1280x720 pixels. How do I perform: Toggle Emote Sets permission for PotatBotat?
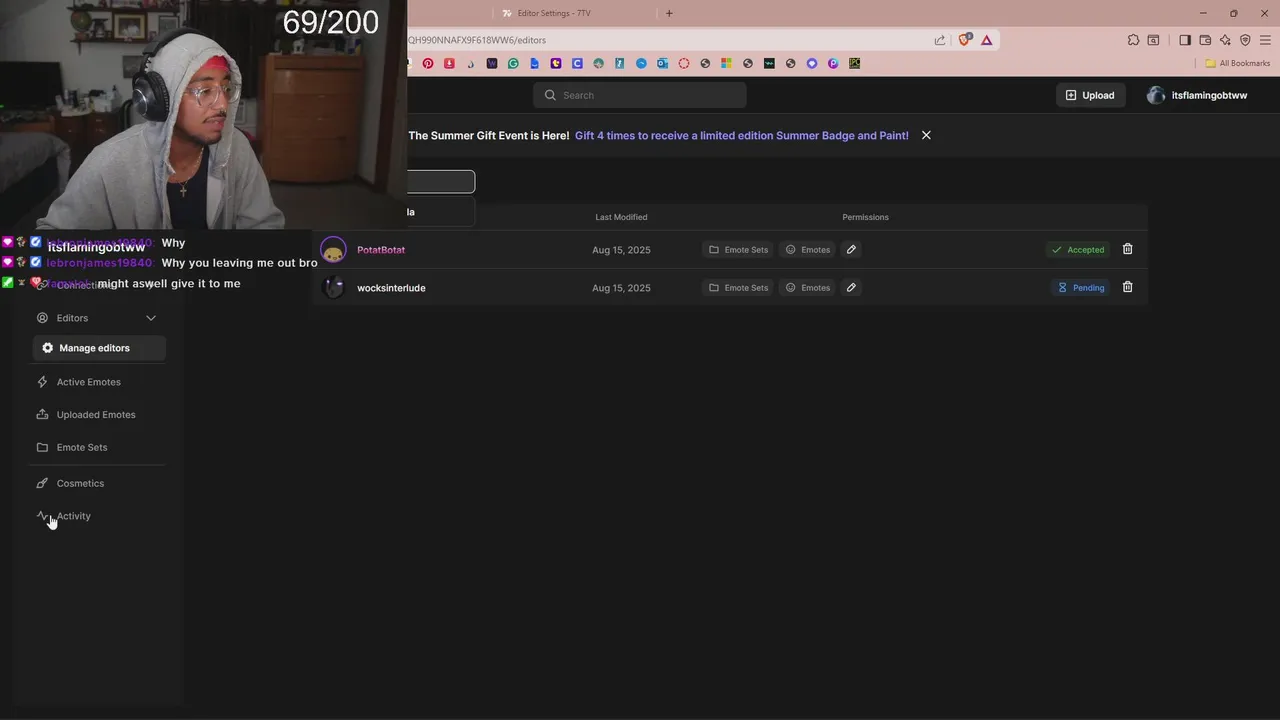pyautogui.click(x=738, y=249)
